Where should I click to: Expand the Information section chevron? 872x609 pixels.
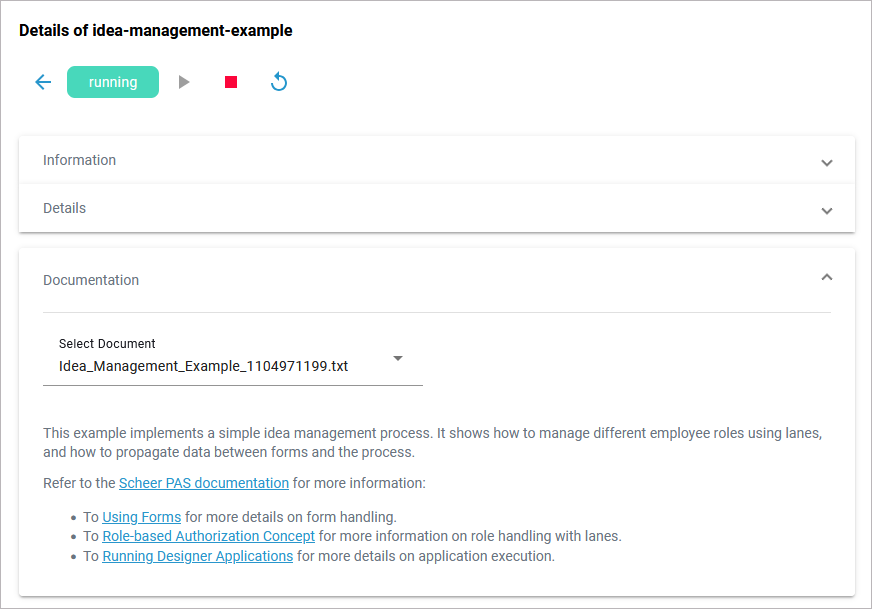[x=826, y=162]
